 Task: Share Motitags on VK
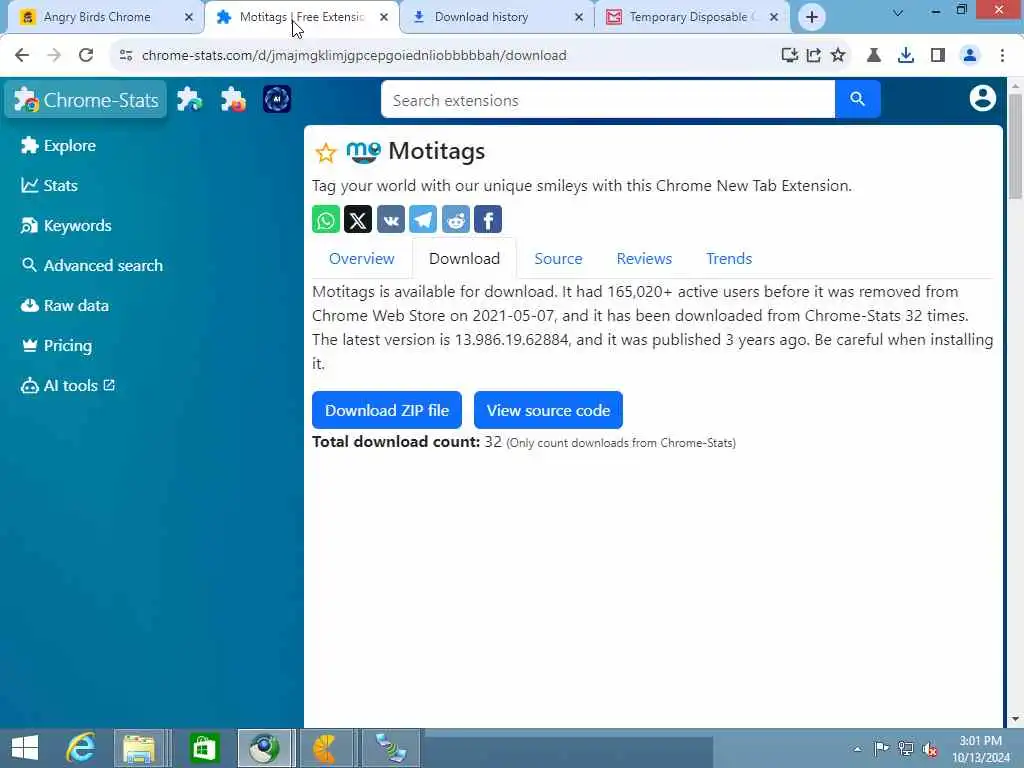(391, 219)
